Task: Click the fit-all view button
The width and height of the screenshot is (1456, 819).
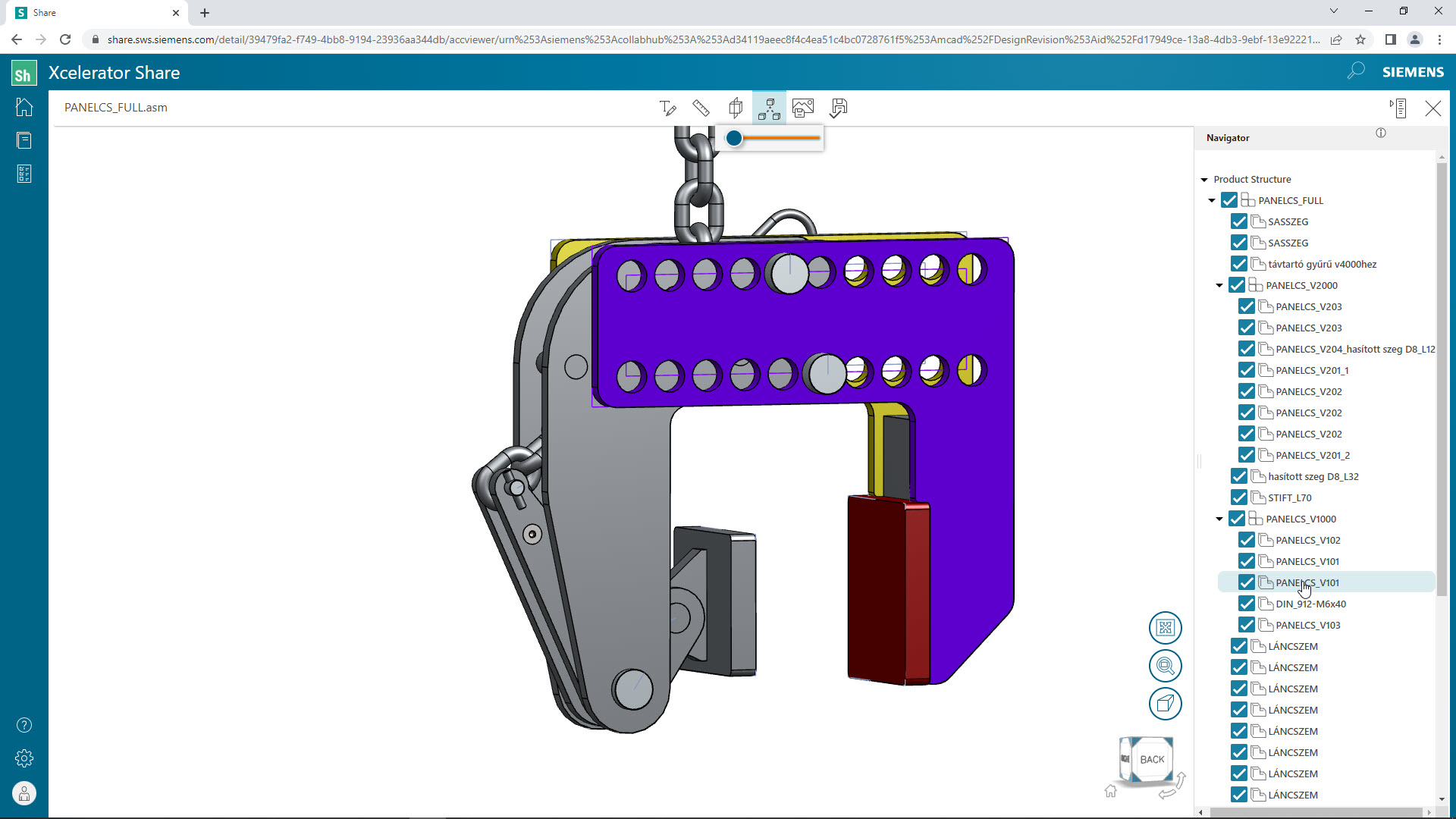Action: [1166, 628]
